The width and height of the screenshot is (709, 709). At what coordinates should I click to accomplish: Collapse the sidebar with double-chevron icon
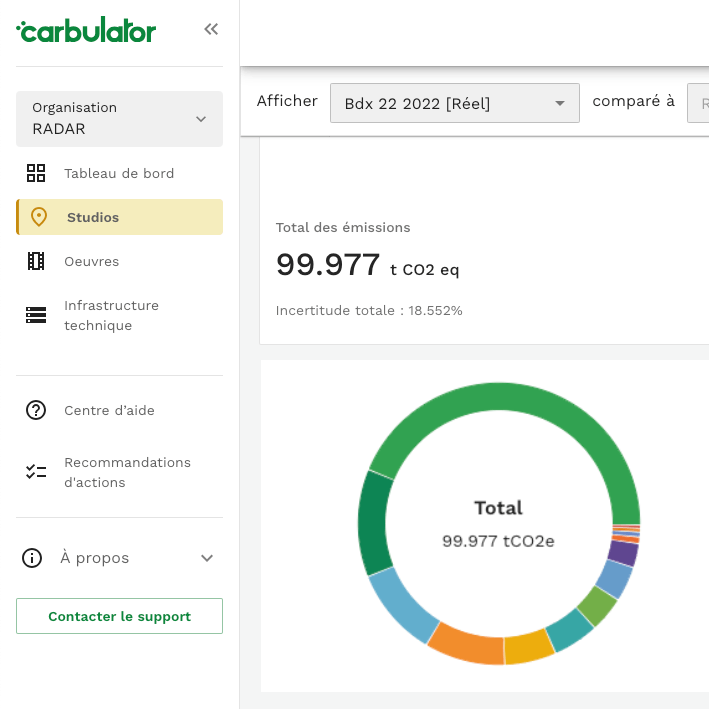[211, 30]
